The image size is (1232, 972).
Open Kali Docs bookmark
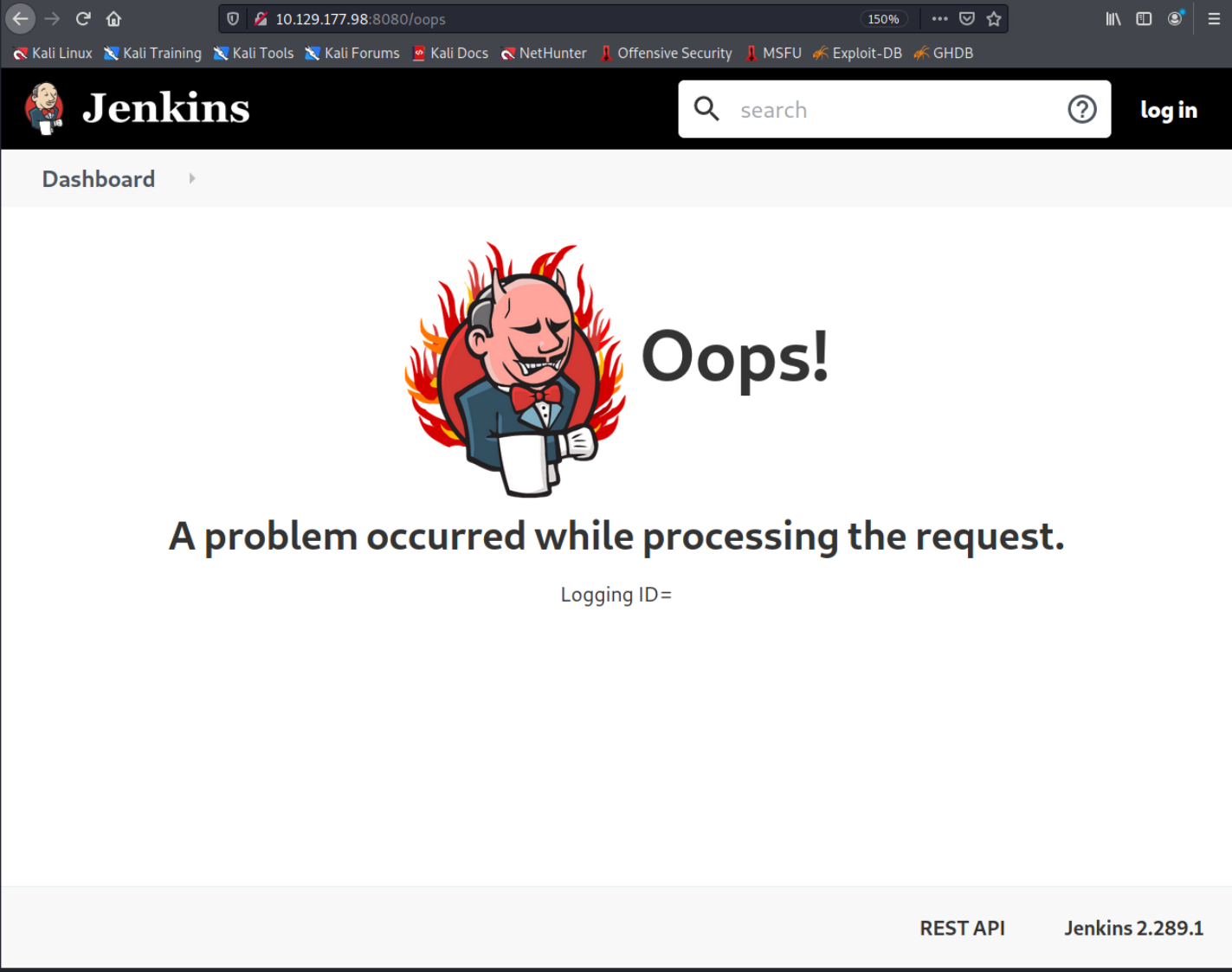[x=450, y=53]
